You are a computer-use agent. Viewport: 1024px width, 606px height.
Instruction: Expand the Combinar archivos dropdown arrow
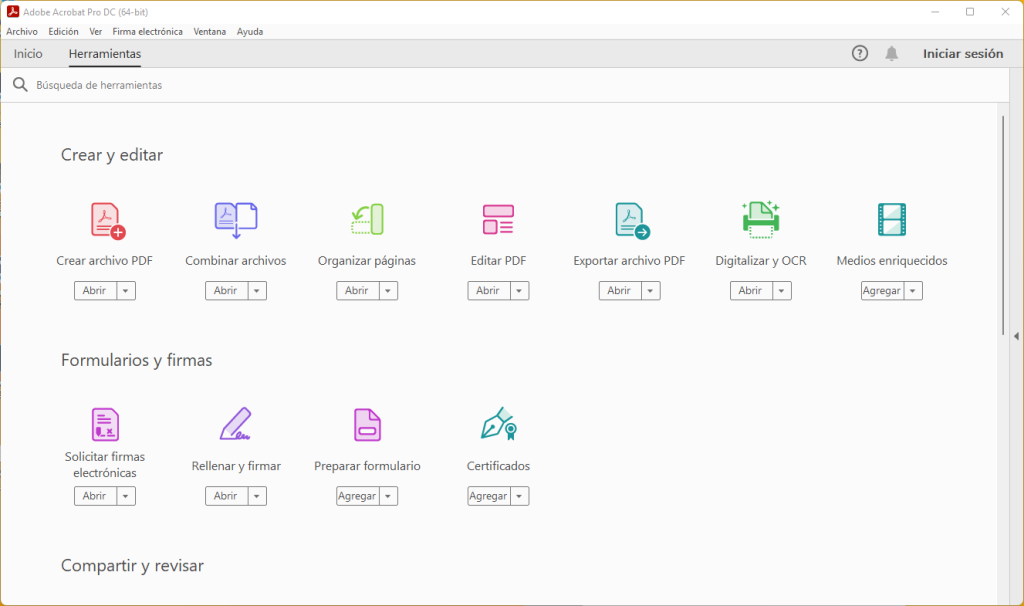point(257,291)
